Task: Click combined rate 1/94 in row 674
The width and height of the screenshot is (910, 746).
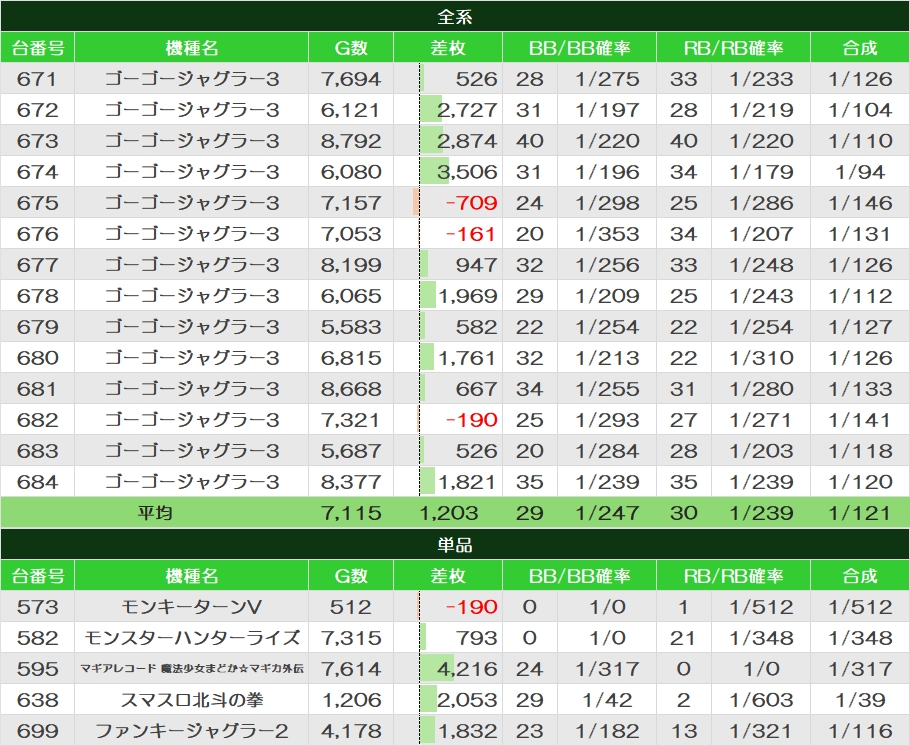Action: pyautogui.click(x=860, y=172)
